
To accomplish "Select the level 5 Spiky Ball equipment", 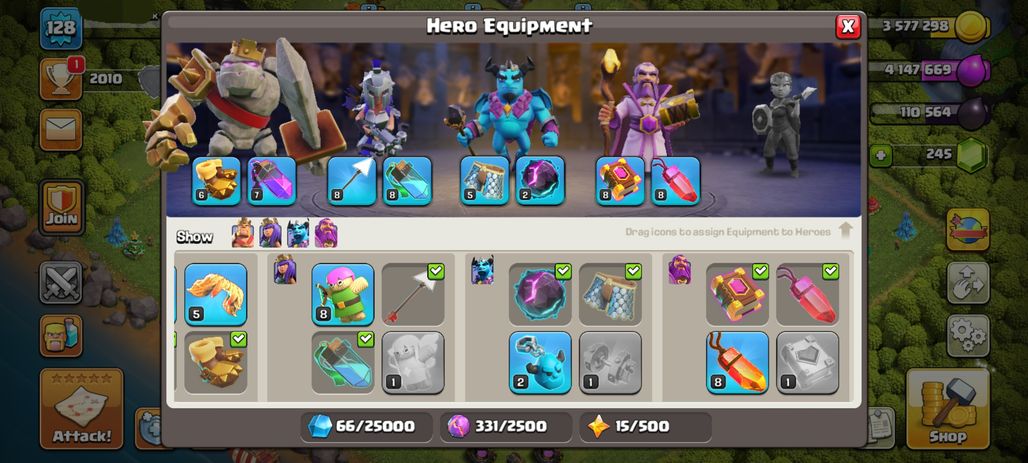I will (x=216, y=294).
